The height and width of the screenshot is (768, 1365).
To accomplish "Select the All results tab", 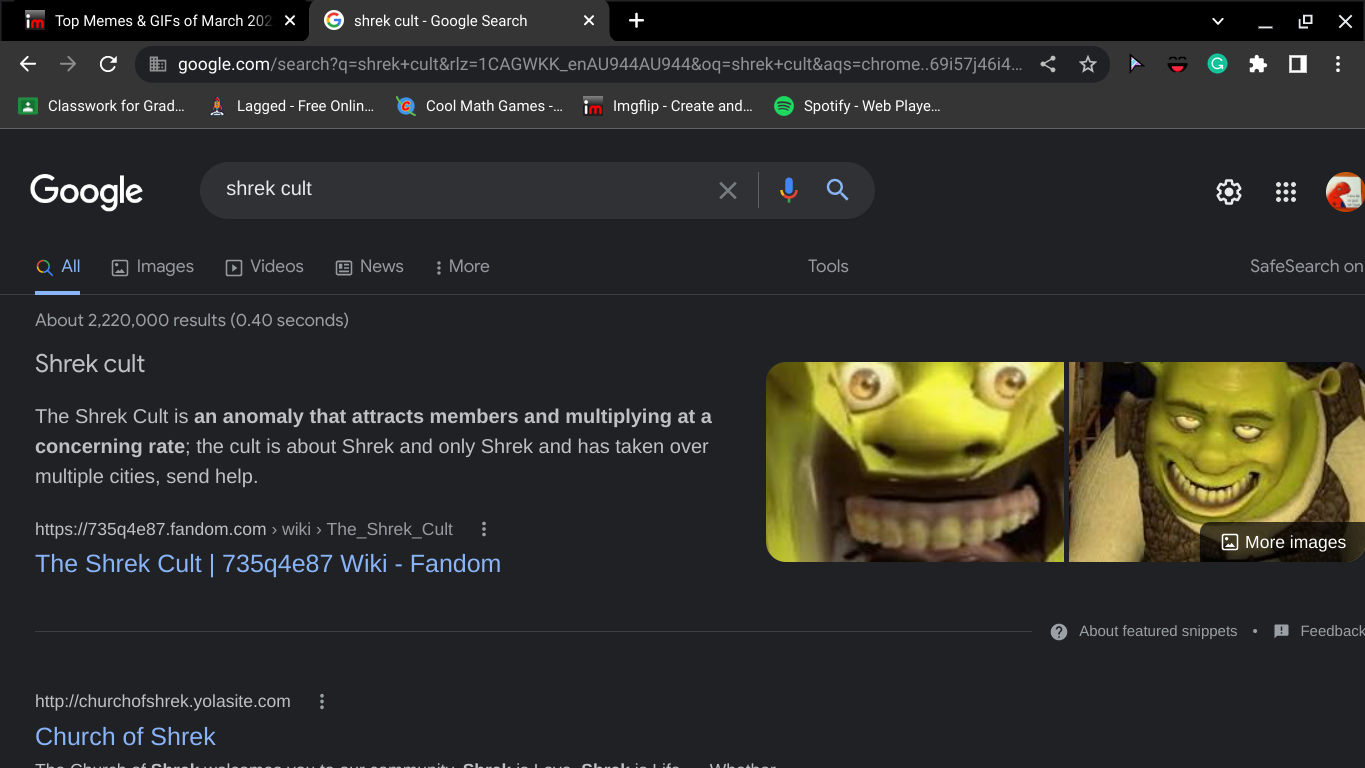I will 58,267.
